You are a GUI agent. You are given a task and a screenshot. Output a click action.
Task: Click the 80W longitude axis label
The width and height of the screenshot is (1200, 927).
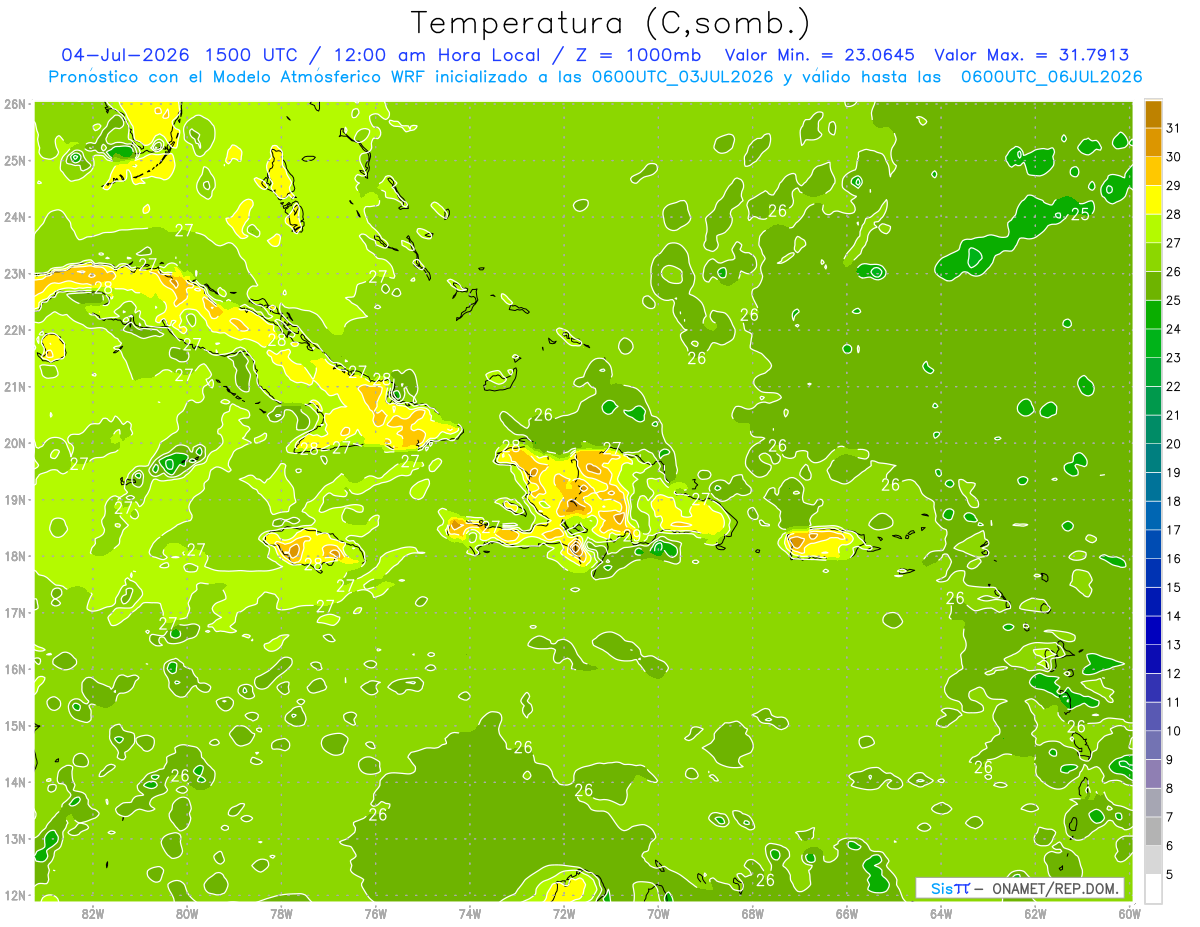coord(187,913)
